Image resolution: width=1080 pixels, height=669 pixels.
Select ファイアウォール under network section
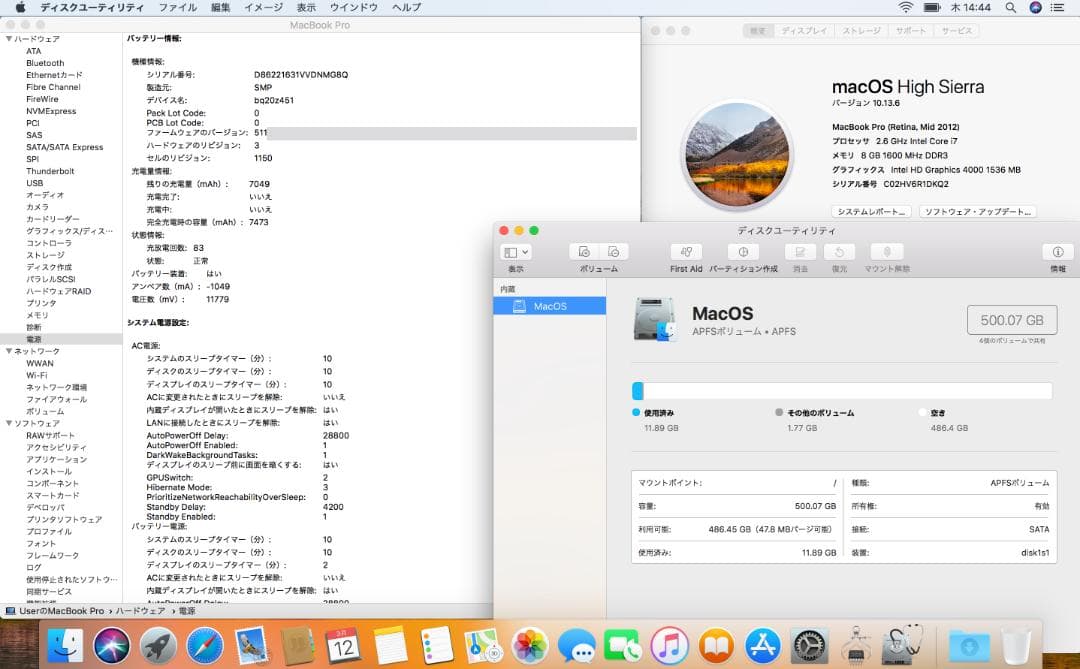56,400
